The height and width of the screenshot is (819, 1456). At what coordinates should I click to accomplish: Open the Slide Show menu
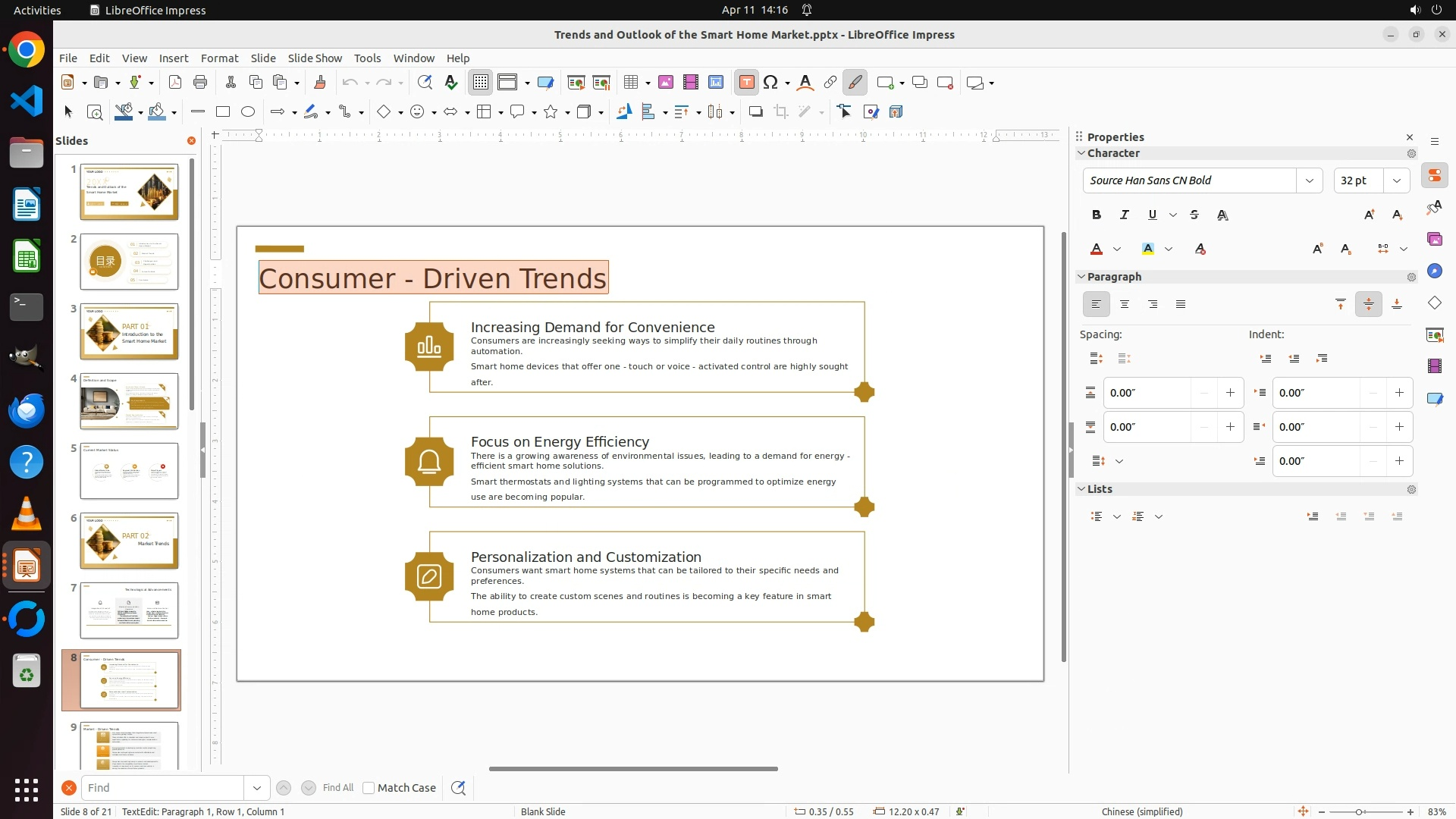coord(315,58)
